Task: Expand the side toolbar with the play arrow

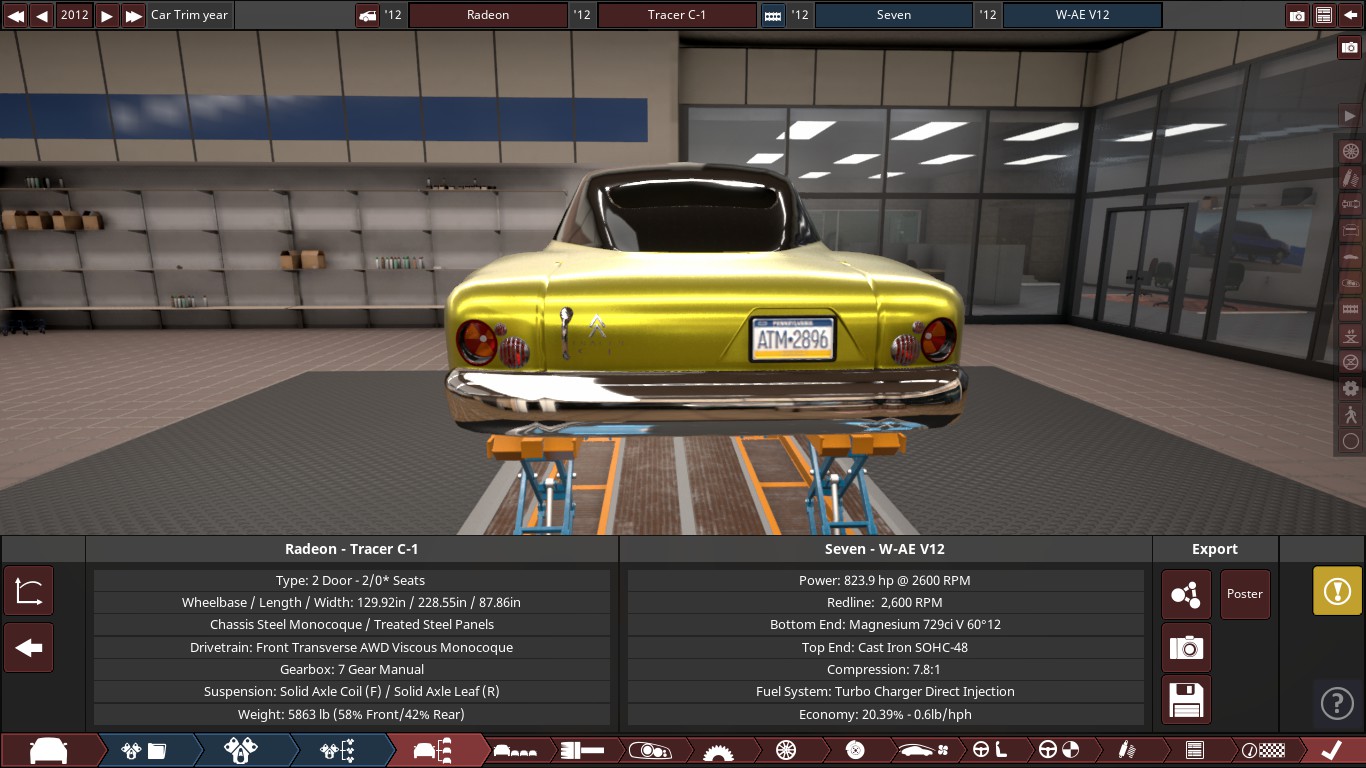Action: pyautogui.click(x=1350, y=116)
